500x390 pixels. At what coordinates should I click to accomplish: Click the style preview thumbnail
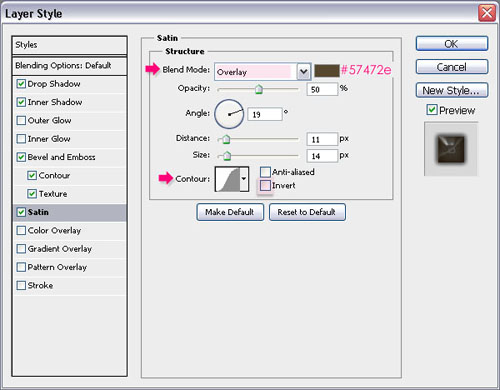451,149
